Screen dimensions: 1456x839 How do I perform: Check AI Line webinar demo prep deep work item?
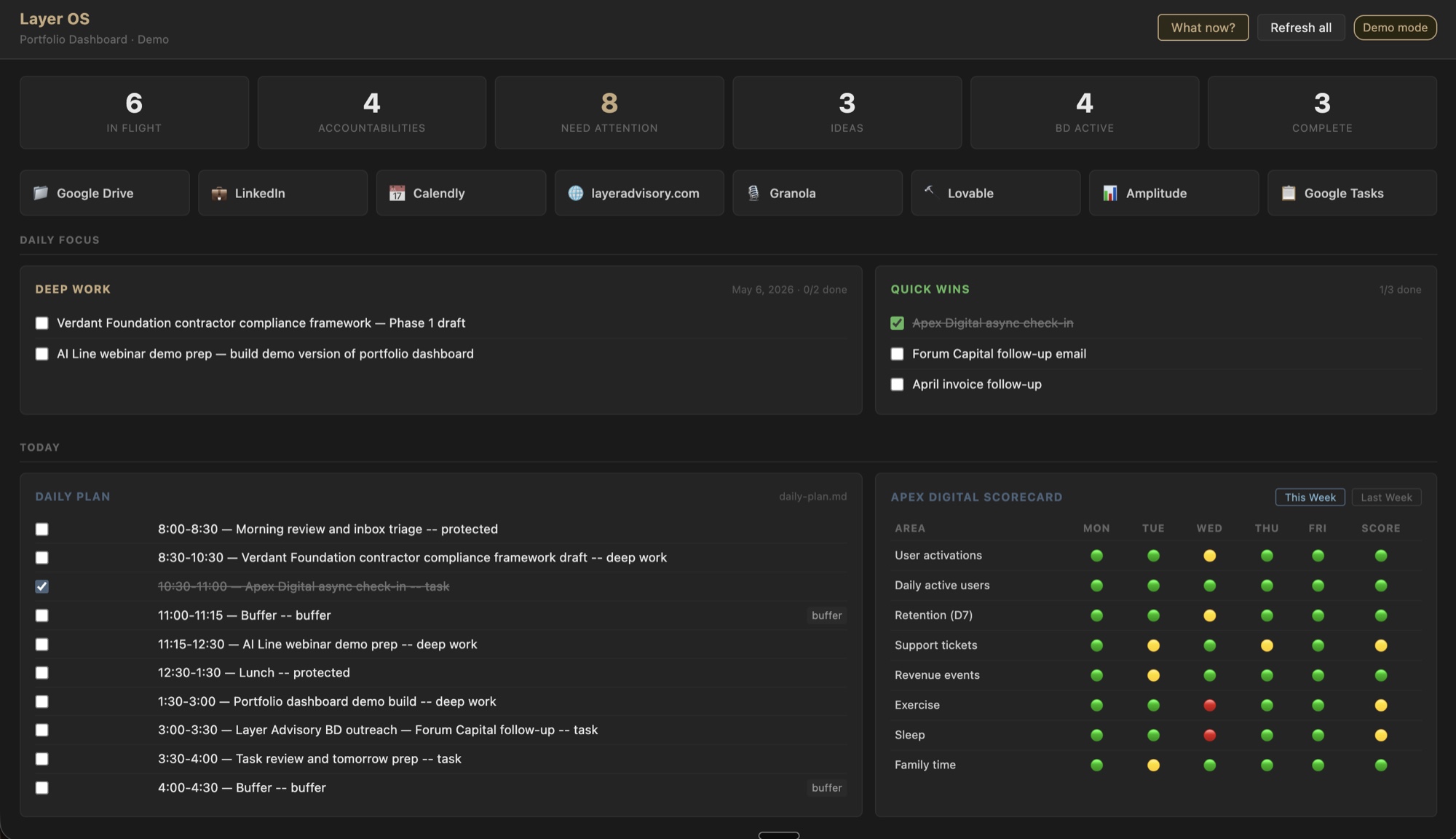pos(41,354)
